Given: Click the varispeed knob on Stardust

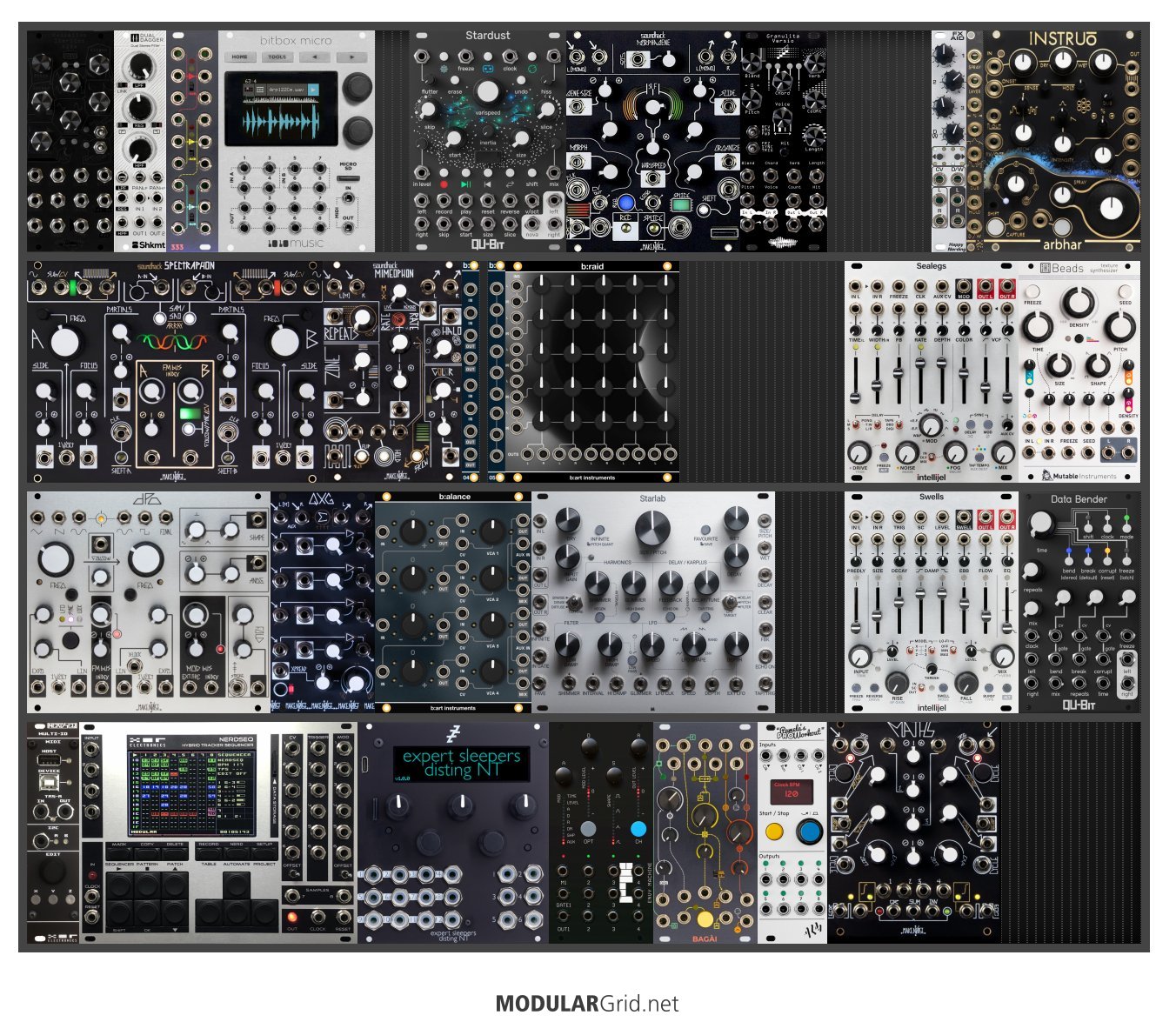Looking at the screenshot, I should [x=488, y=91].
